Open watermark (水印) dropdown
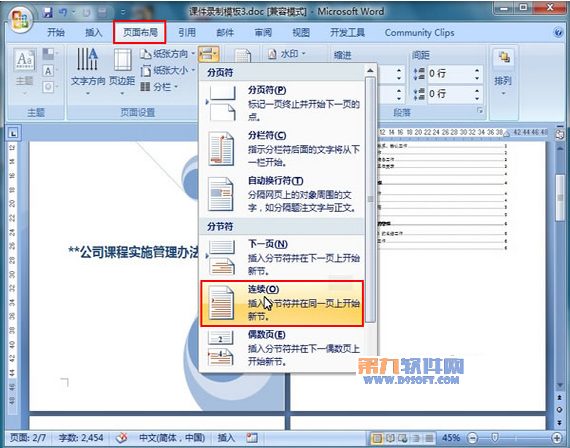 (x=286, y=54)
